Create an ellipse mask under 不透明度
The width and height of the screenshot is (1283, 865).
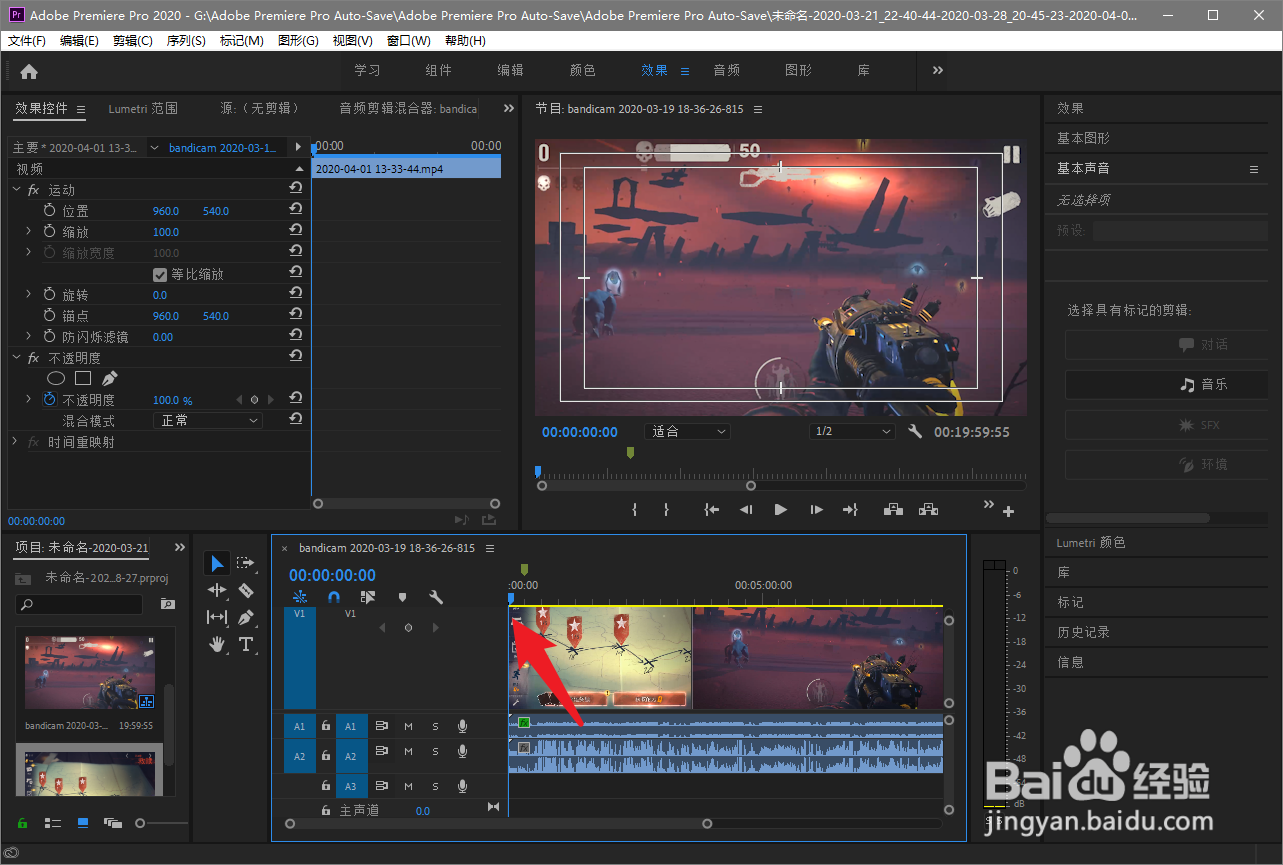pos(57,378)
